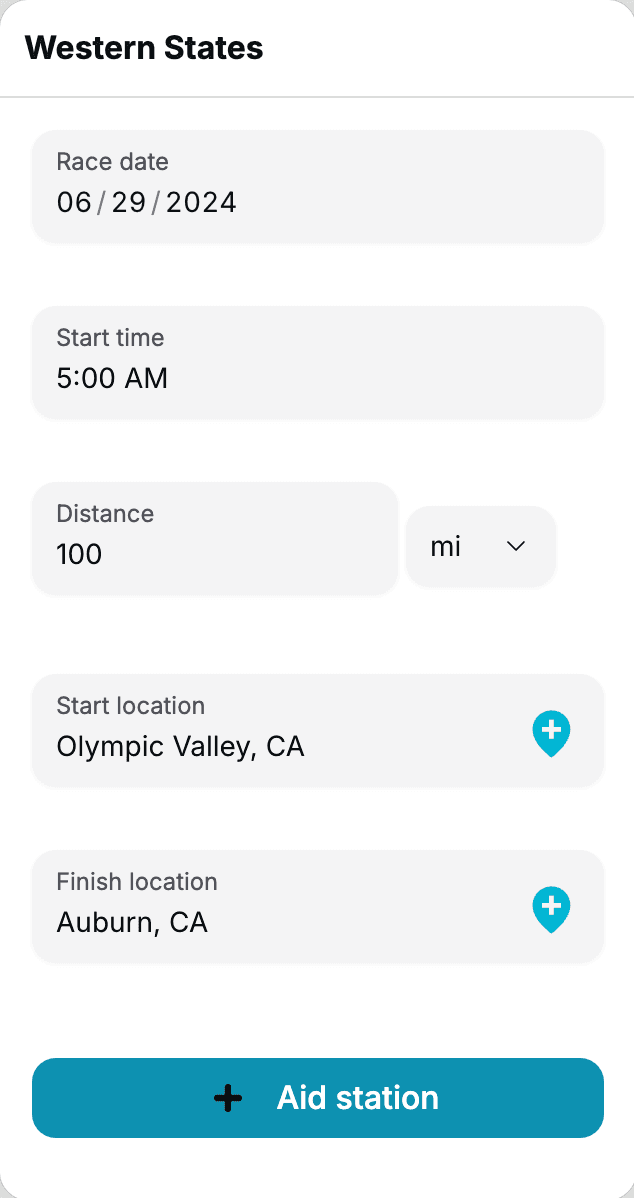This screenshot has width=634, height=1198.
Task: Click the Race date field label
Action: (x=112, y=162)
